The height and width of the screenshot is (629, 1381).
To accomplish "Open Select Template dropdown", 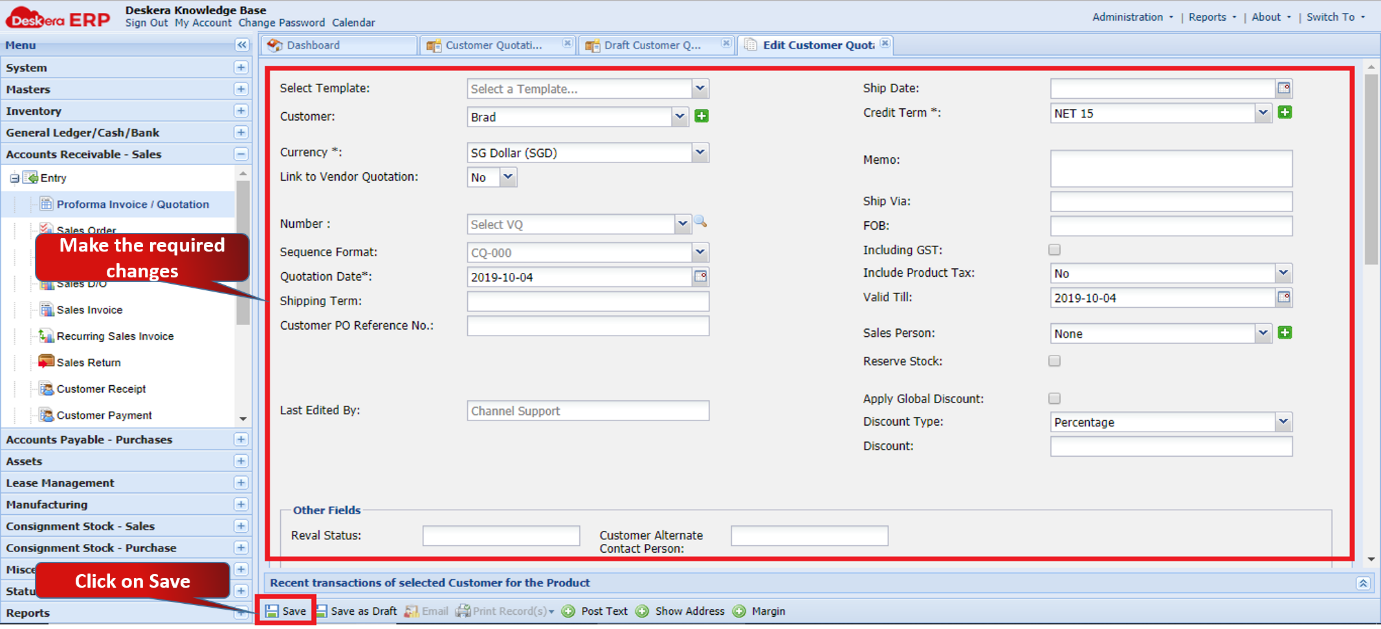I will [700, 88].
